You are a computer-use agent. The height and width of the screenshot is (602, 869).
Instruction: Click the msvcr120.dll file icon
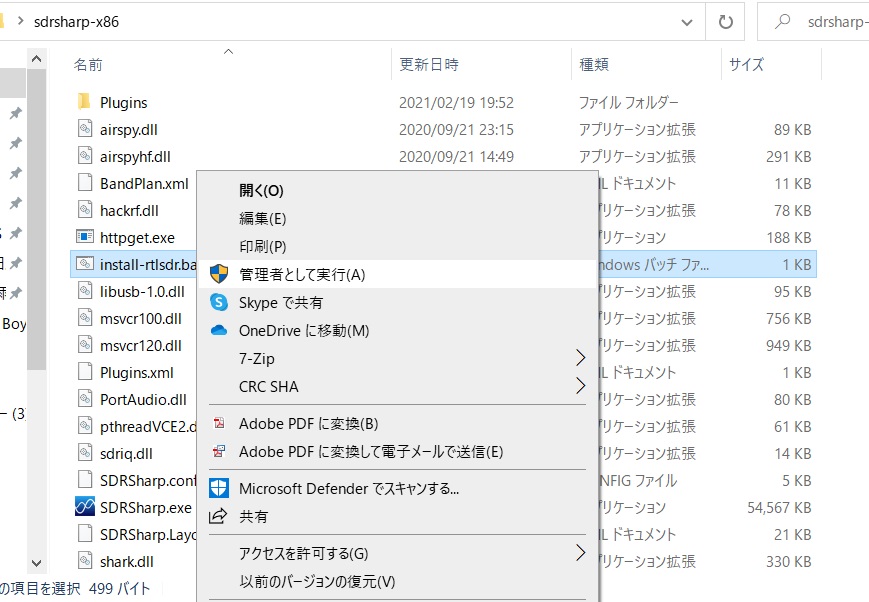click(x=84, y=345)
